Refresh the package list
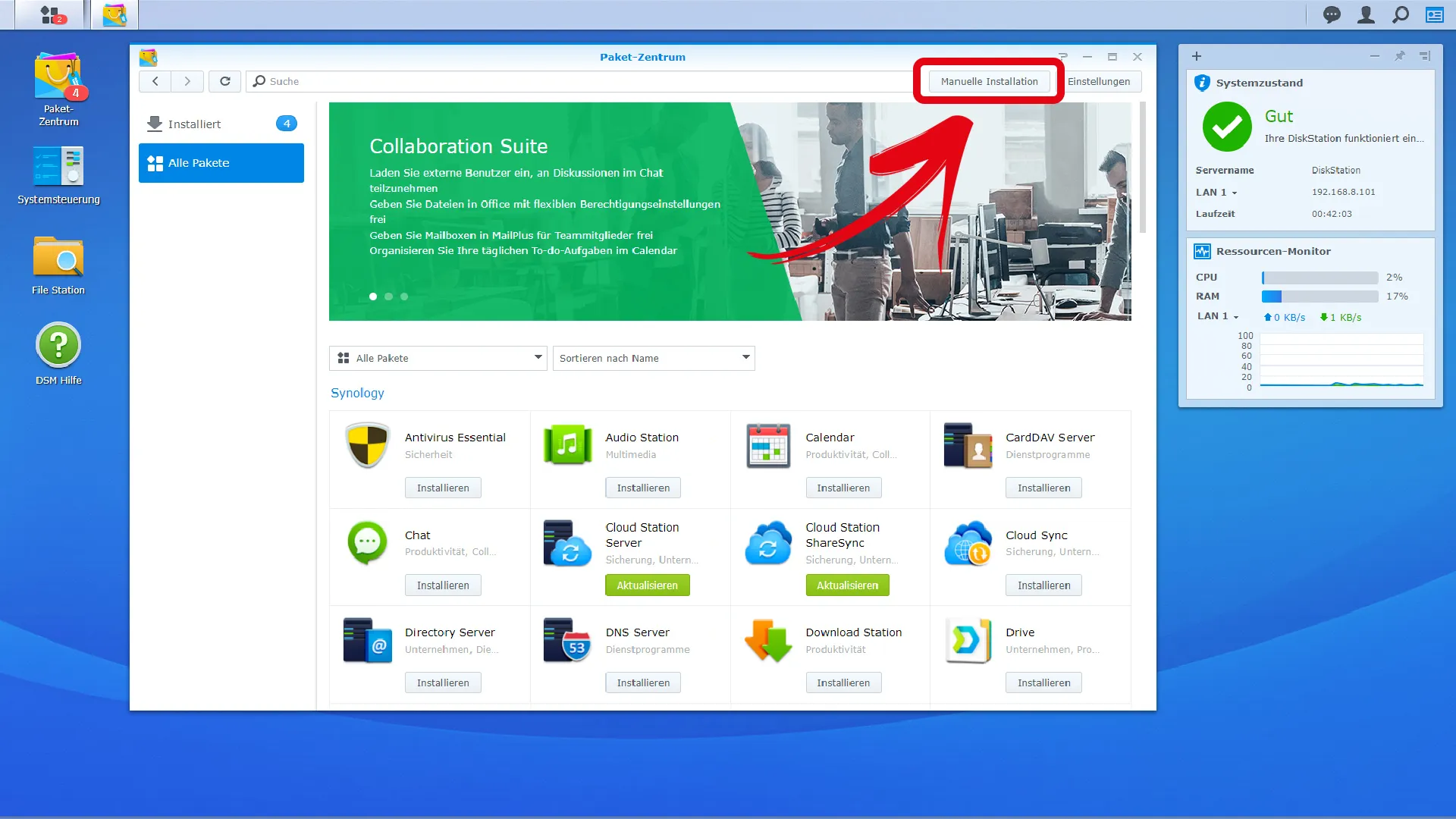Viewport: 1456px width, 819px height. (224, 81)
